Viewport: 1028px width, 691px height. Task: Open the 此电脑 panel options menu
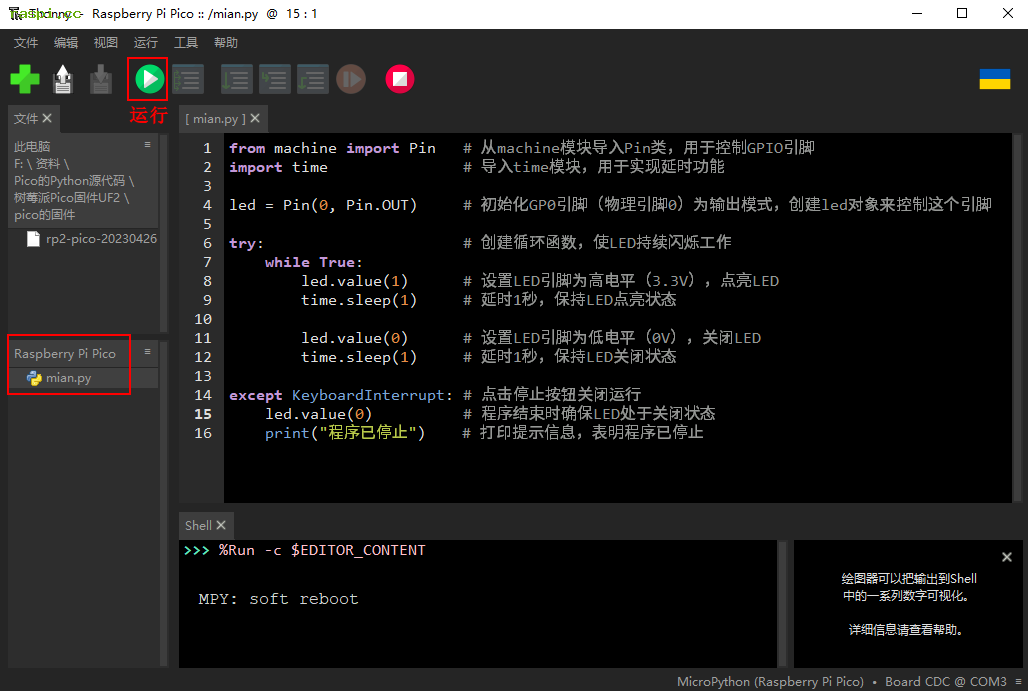pos(148,145)
